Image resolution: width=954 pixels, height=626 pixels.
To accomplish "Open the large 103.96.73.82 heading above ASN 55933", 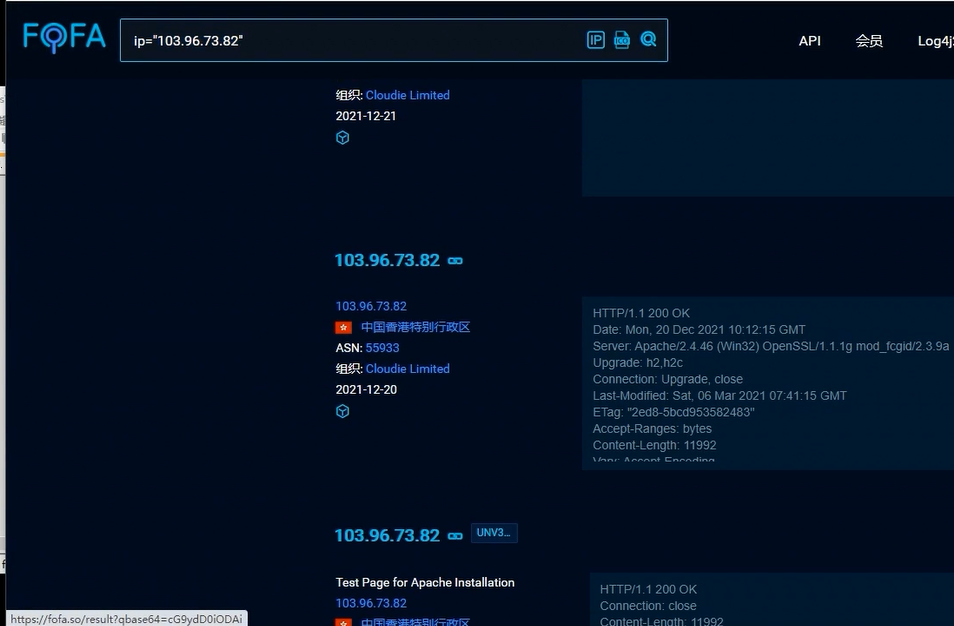I will pyautogui.click(x=387, y=260).
